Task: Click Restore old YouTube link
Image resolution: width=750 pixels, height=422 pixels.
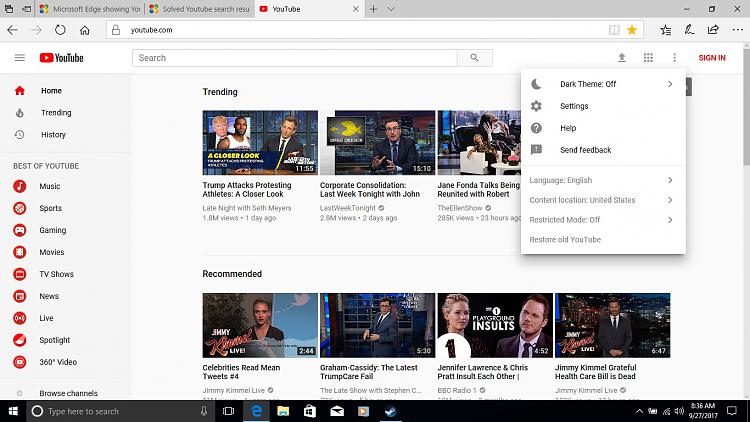Action: click(x=565, y=240)
